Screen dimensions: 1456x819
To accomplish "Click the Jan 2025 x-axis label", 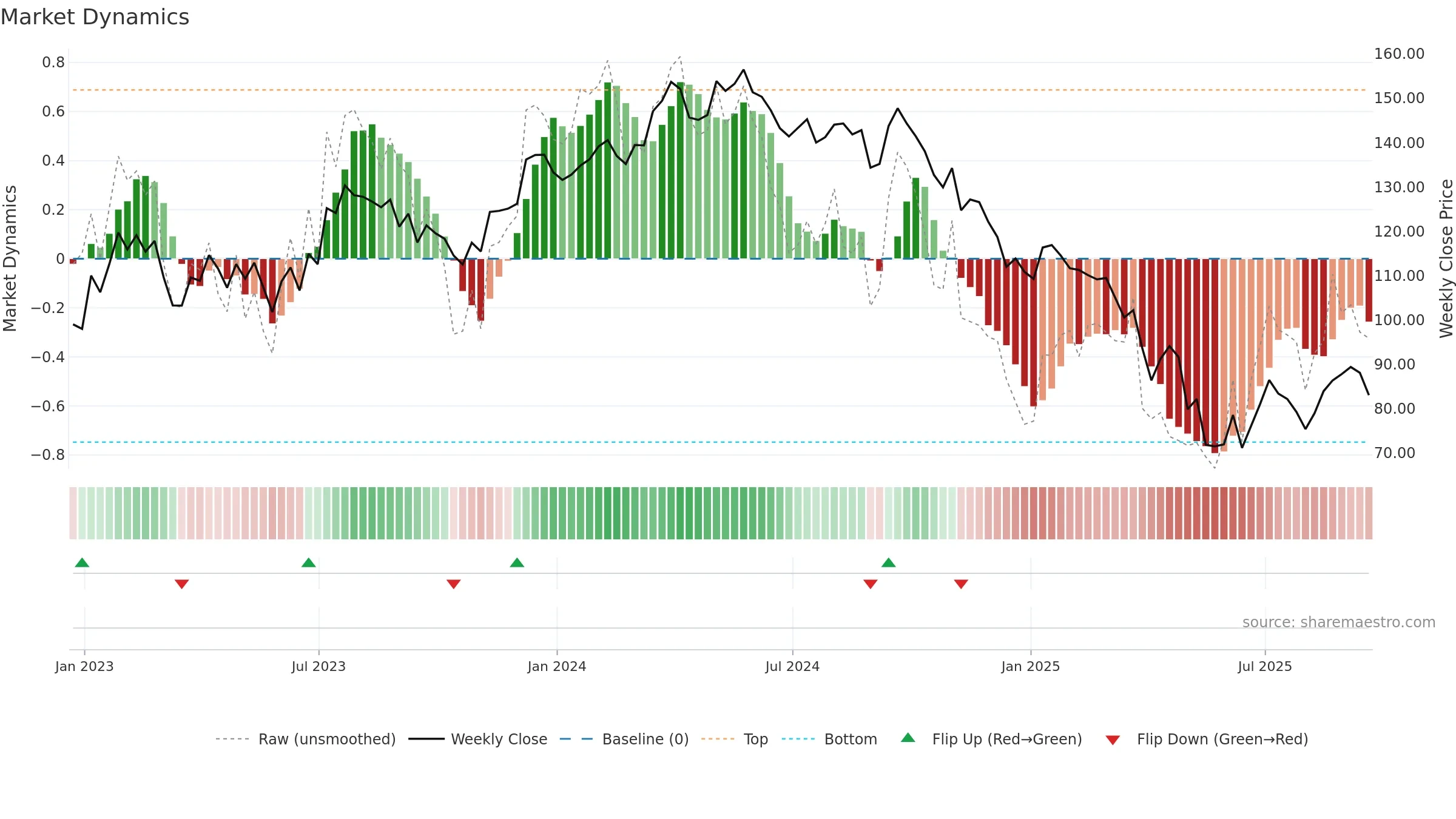I will (1031, 666).
